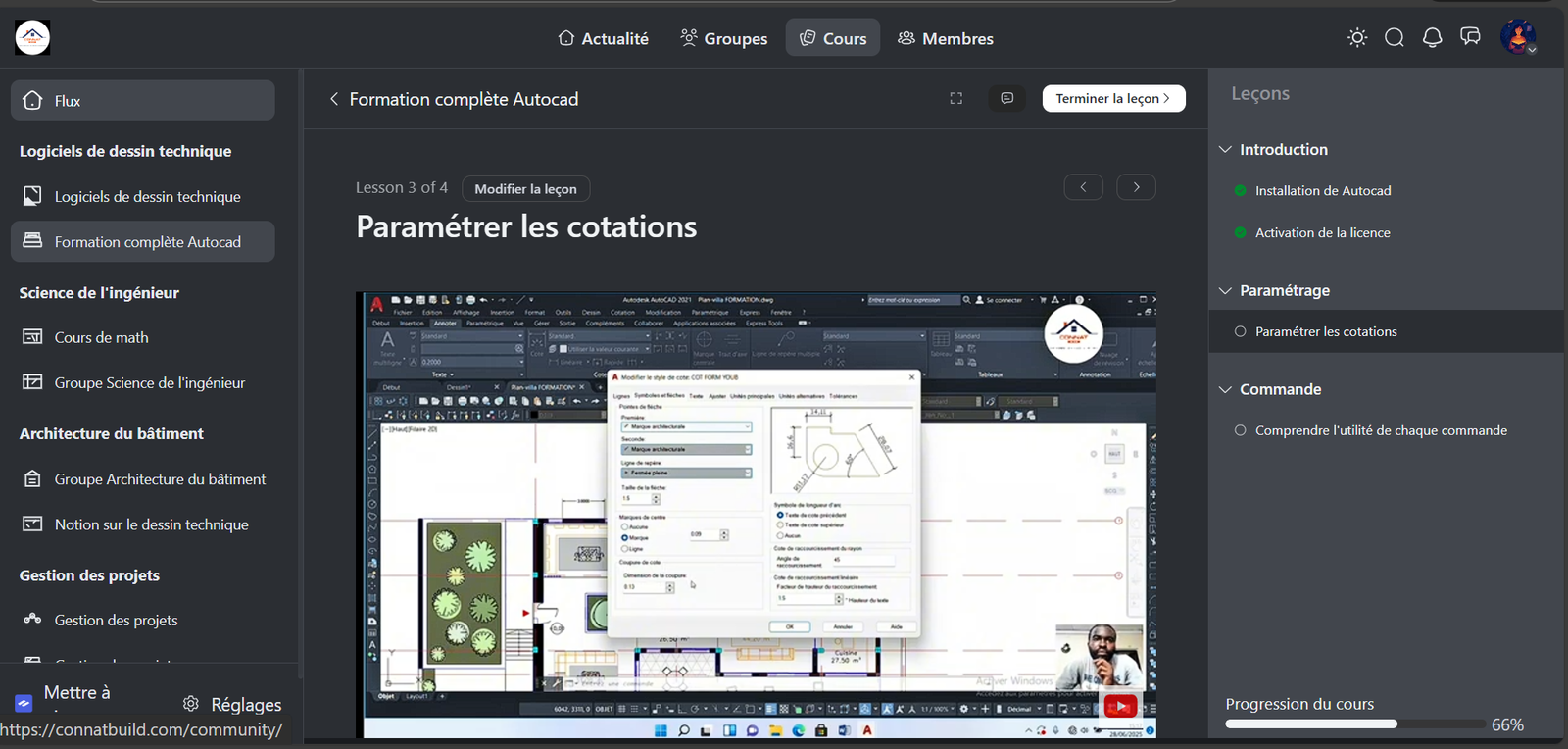Open the messages chat icon
This screenshot has width=1568, height=749.
[x=1470, y=37]
